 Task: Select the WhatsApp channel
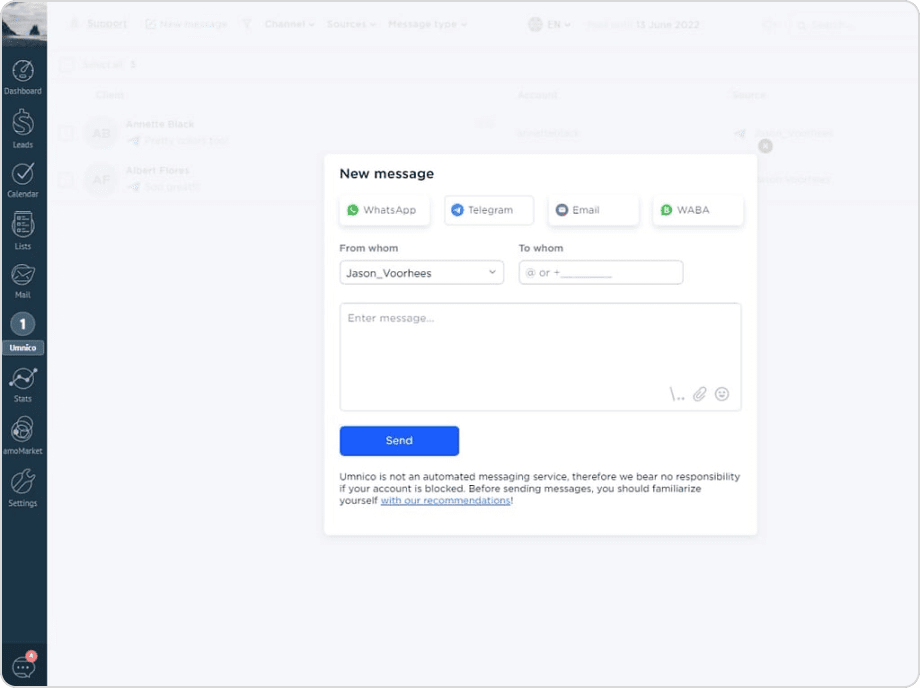click(384, 210)
